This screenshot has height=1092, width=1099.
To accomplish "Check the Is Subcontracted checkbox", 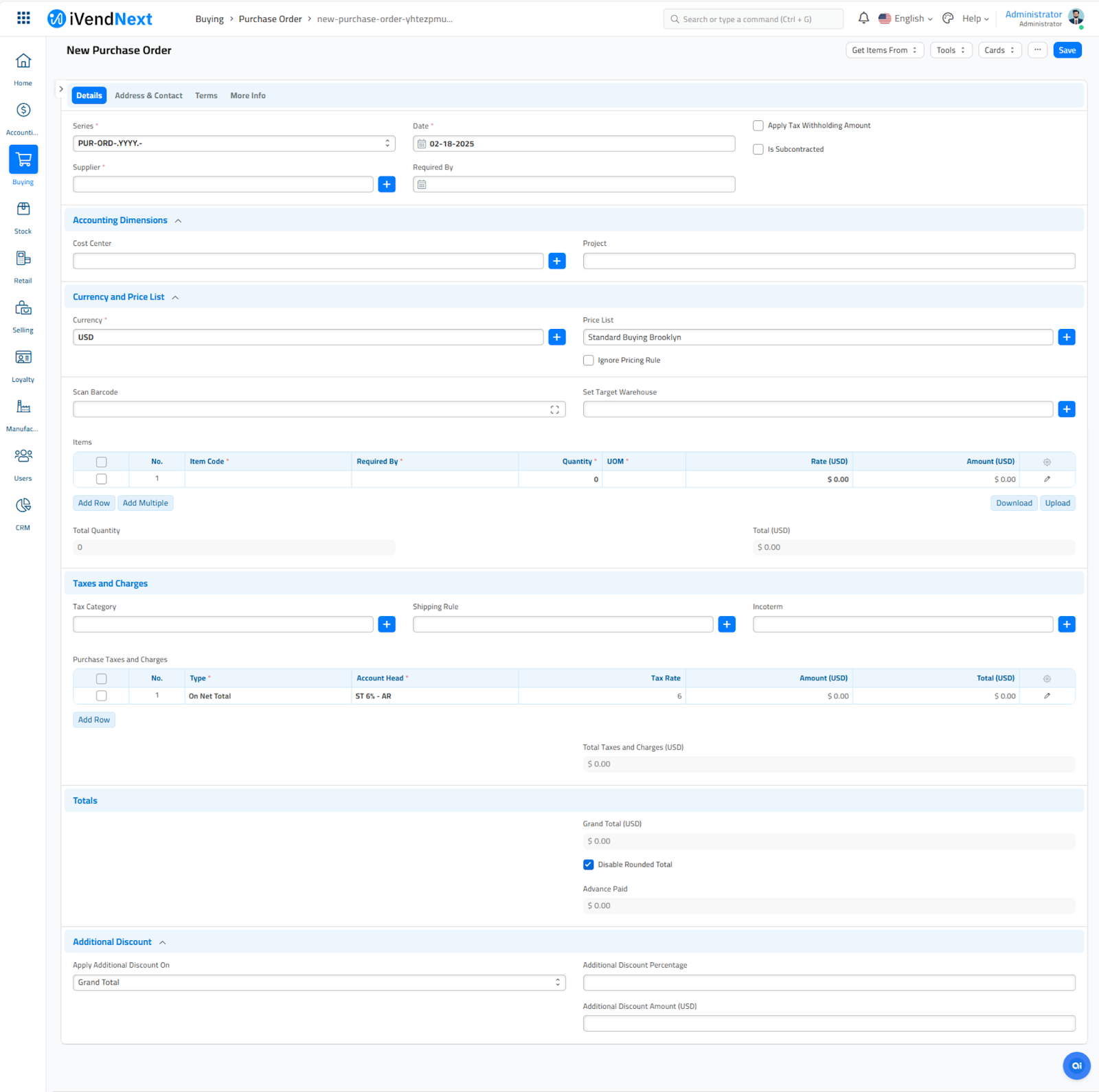I will [x=758, y=149].
